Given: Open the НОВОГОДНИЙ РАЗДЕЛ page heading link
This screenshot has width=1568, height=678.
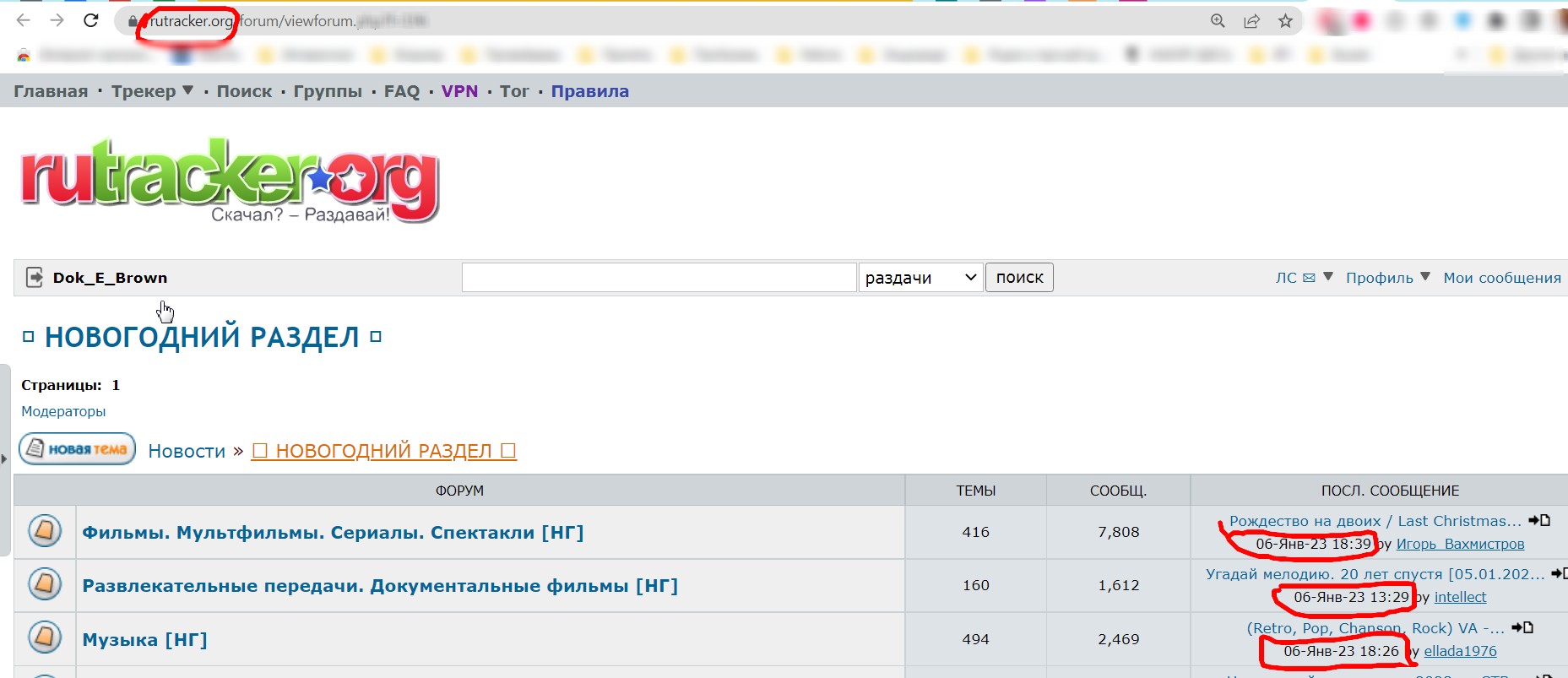Looking at the screenshot, I should pyautogui.click(x=202, y=337).
